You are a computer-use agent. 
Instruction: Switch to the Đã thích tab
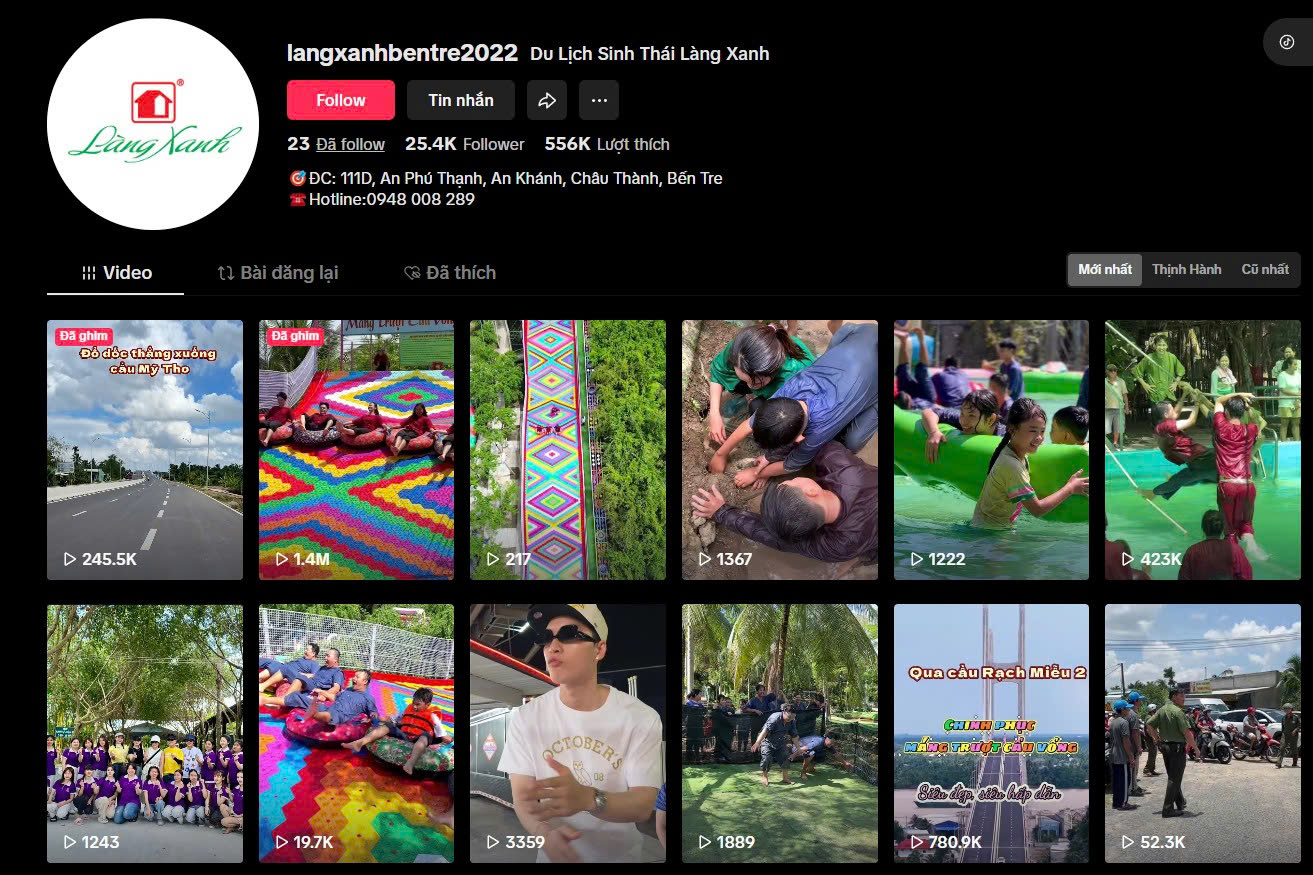pyautogui.click(x=449, y=273)
